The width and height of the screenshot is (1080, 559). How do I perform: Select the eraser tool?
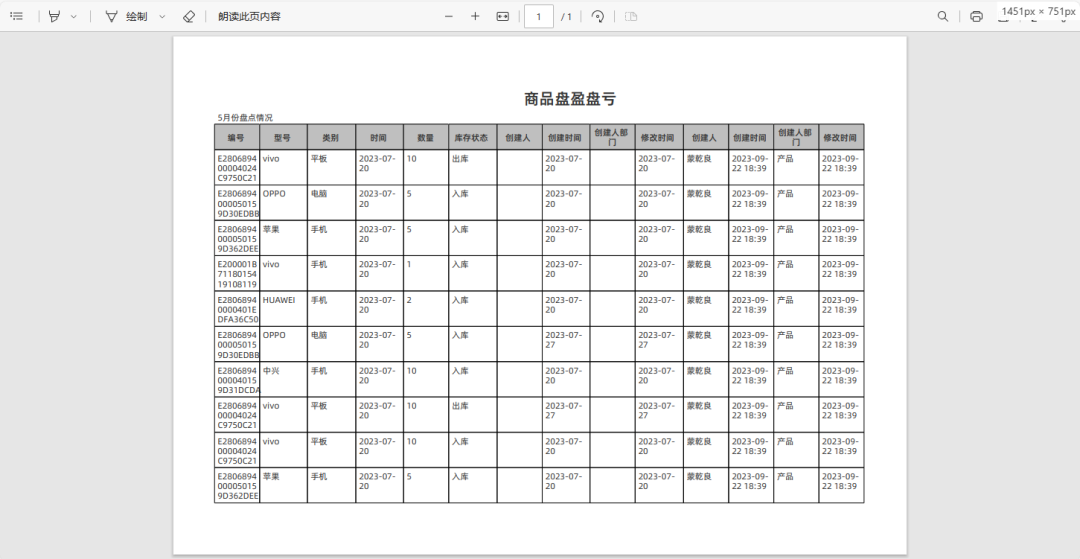(189, 16)
